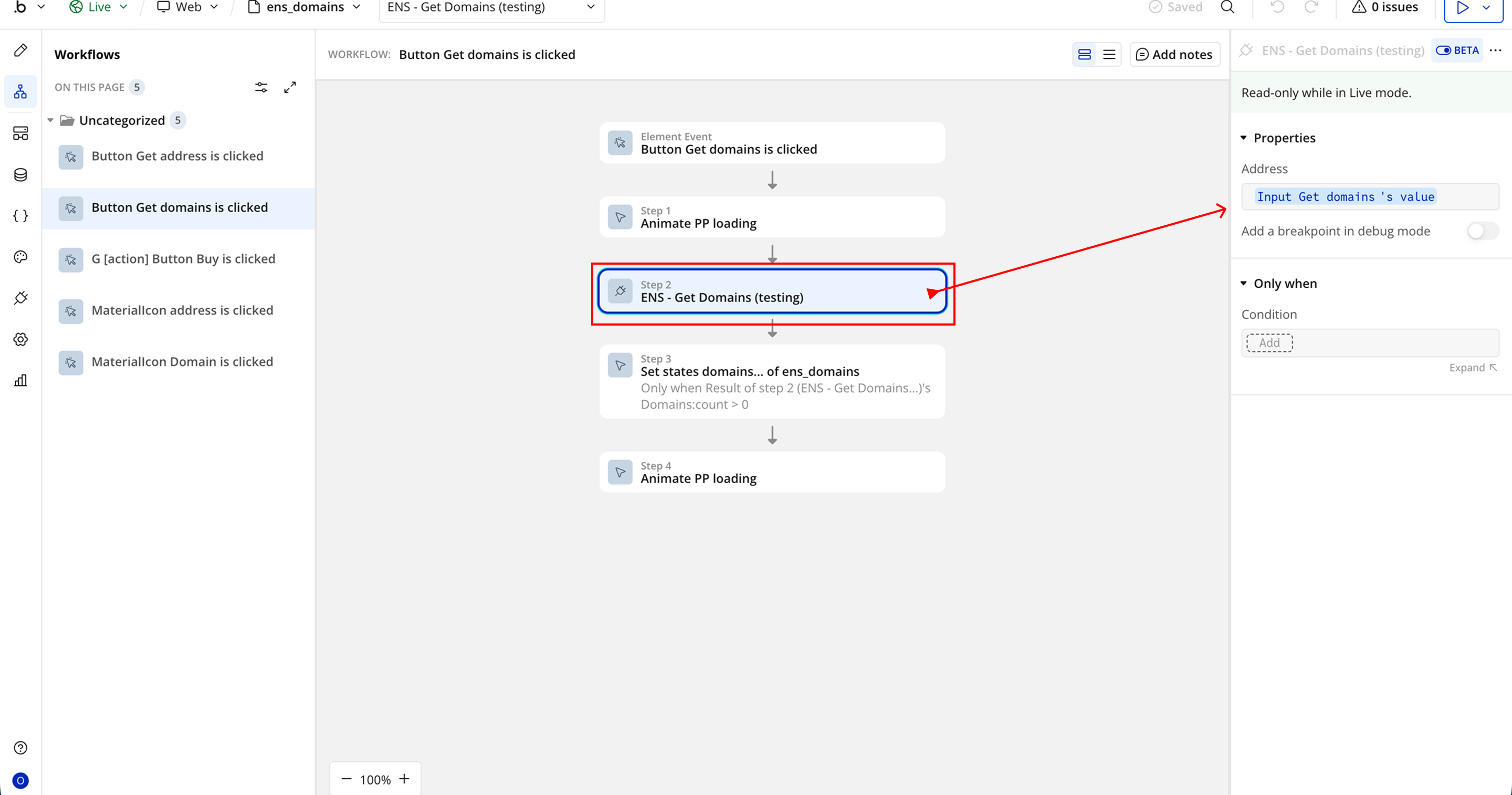Screen dimensions: 1512x795
Task: Select the Button Get address is clicked workflow
Action: pyautogui.click(x=177, y=156)
